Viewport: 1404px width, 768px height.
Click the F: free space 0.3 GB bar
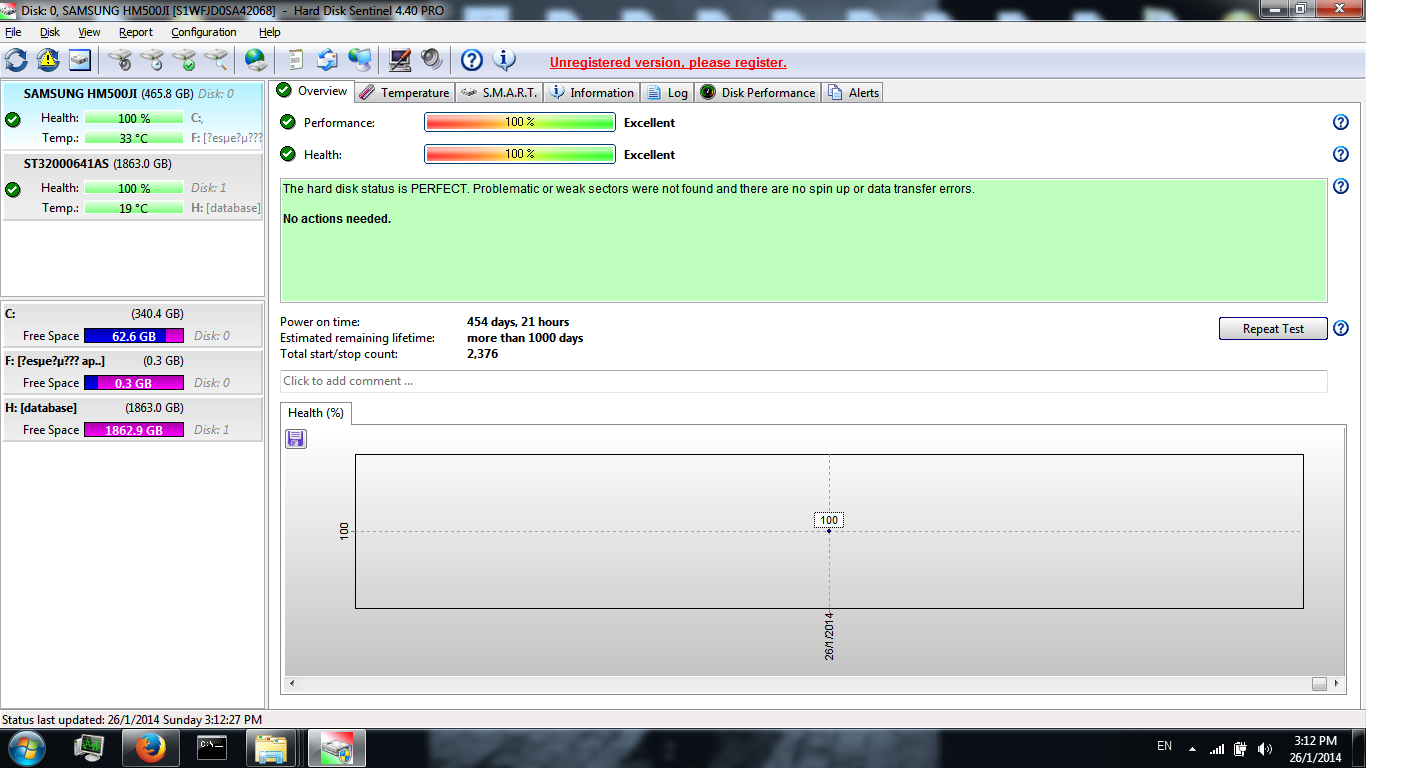click(134, 383)
